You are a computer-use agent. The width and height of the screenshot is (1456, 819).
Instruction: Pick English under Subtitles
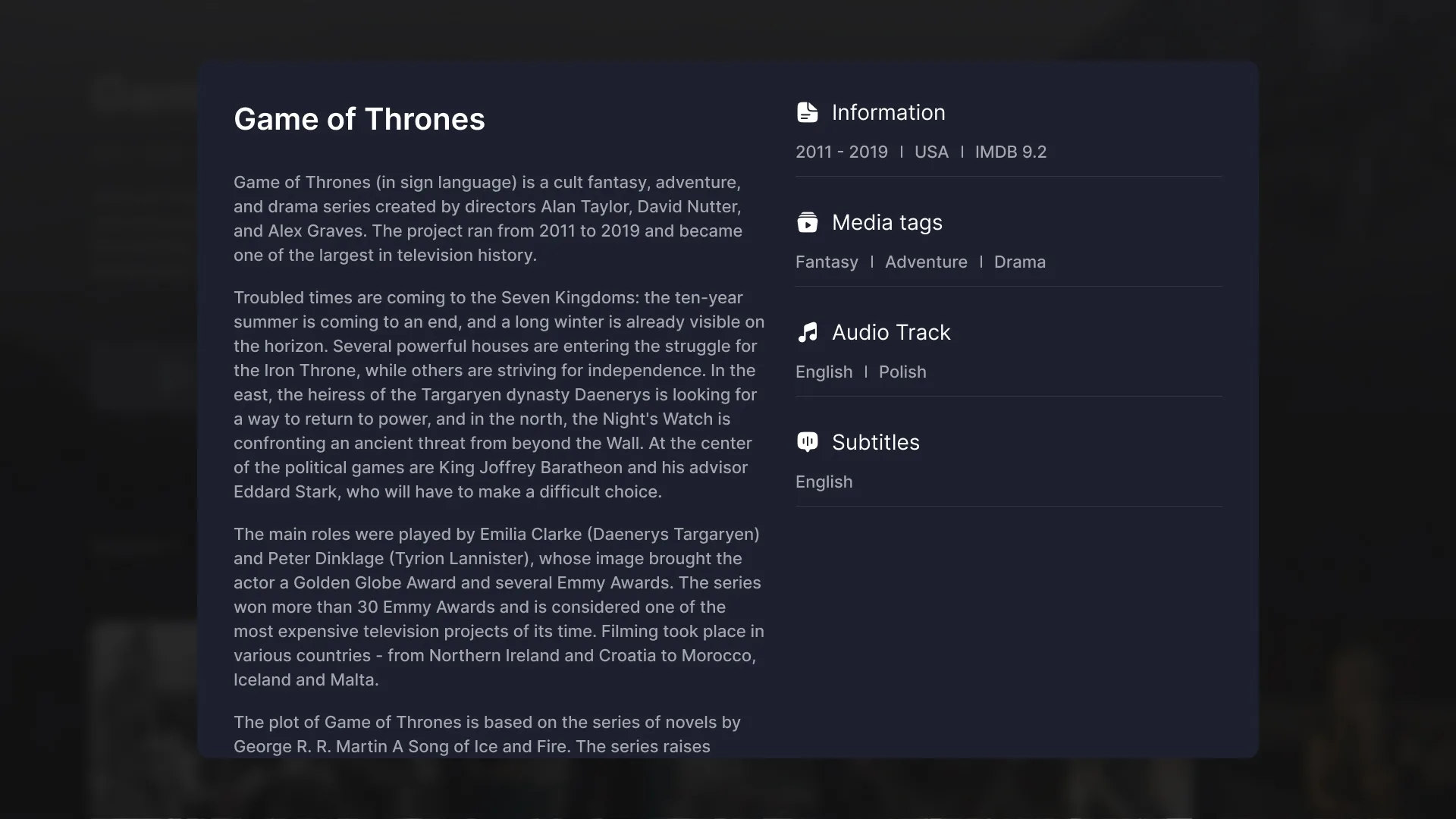[x=824, y=482]
